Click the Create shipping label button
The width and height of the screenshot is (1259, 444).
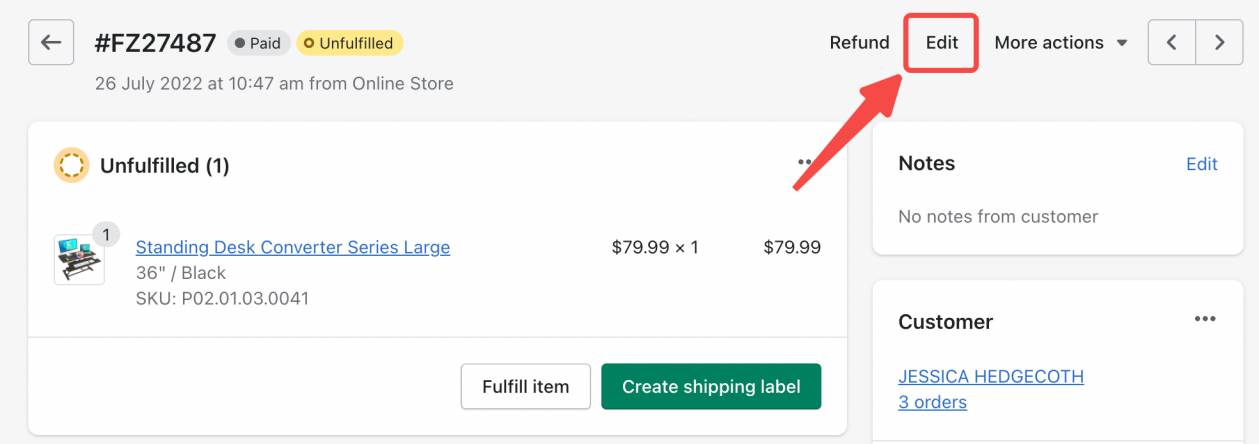click(x=710, y=387)
